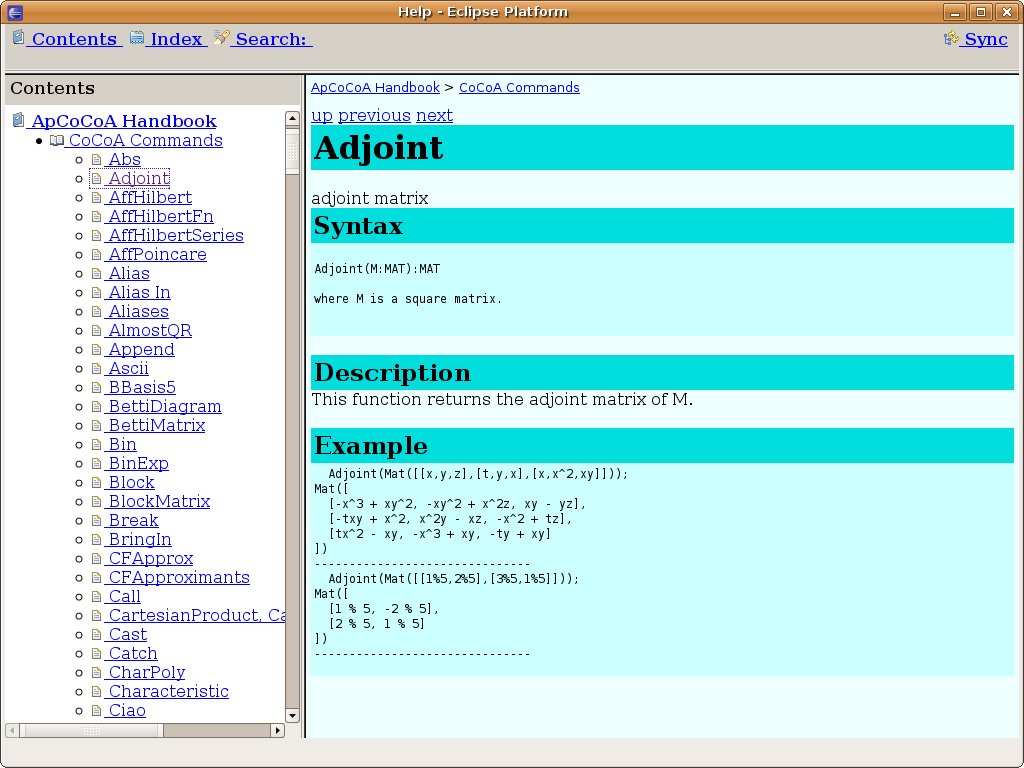Viewport: 1024px width, 768px height.
Task: Go up one level with 'up' link
Action: (x=322, y=116)
